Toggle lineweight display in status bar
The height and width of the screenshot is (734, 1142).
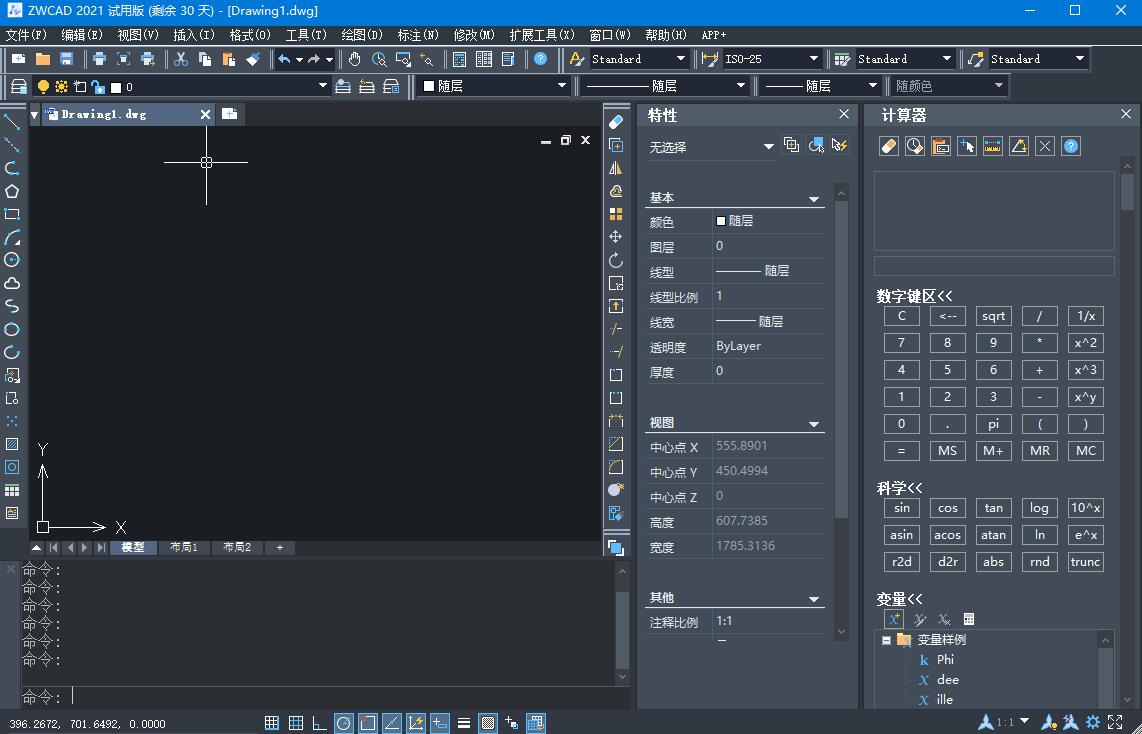coord(464,723)
